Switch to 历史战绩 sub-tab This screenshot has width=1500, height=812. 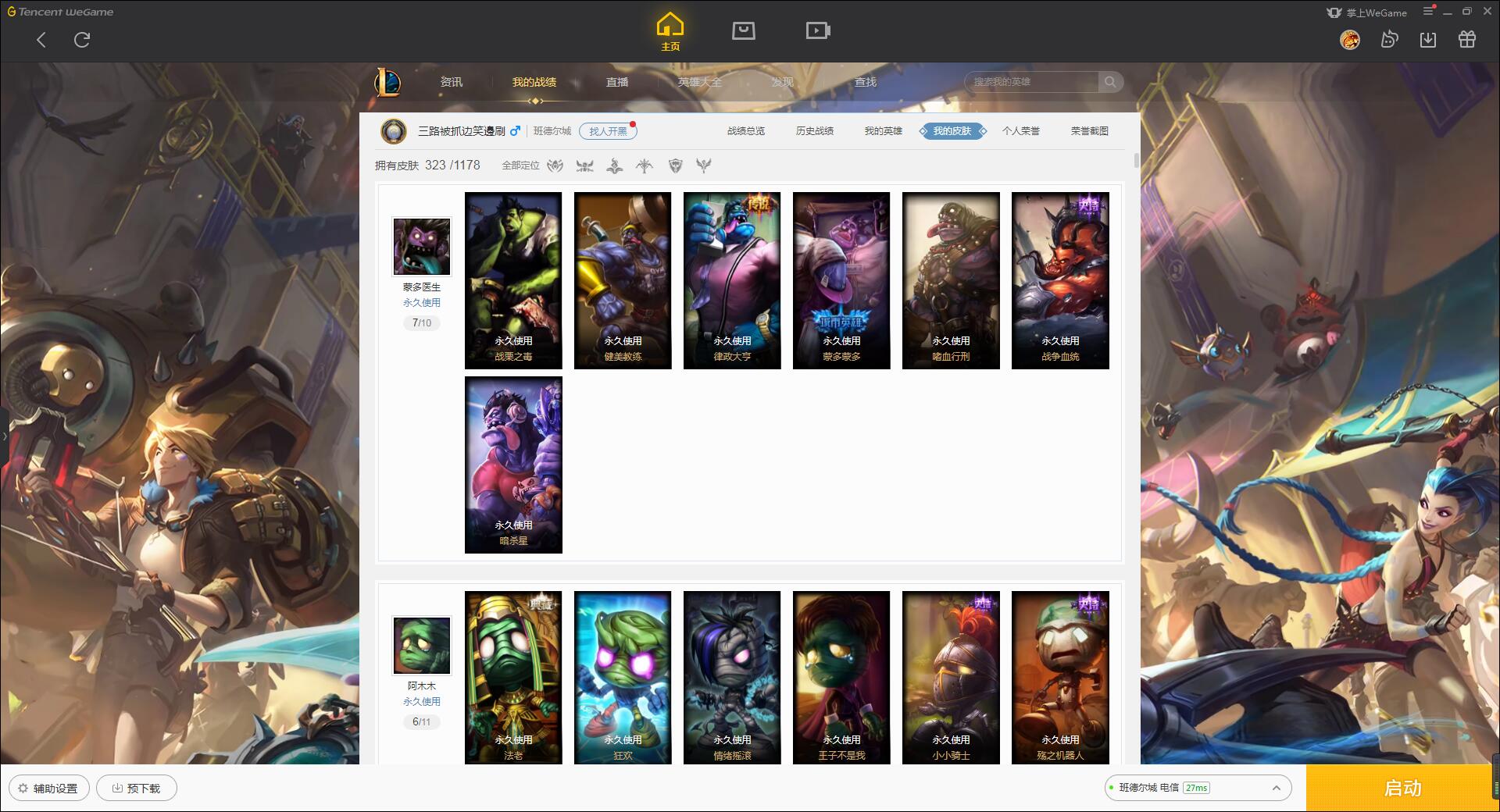(815, 131)
